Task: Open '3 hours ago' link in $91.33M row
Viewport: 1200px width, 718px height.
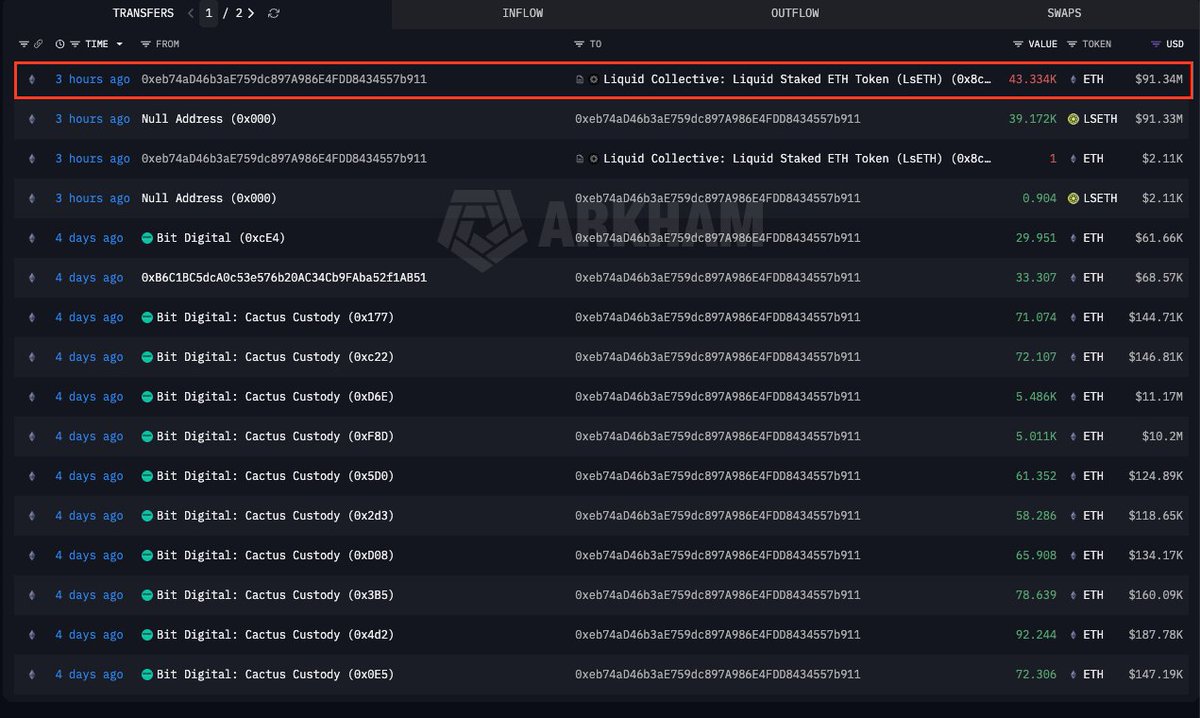Action: (92, 119)
